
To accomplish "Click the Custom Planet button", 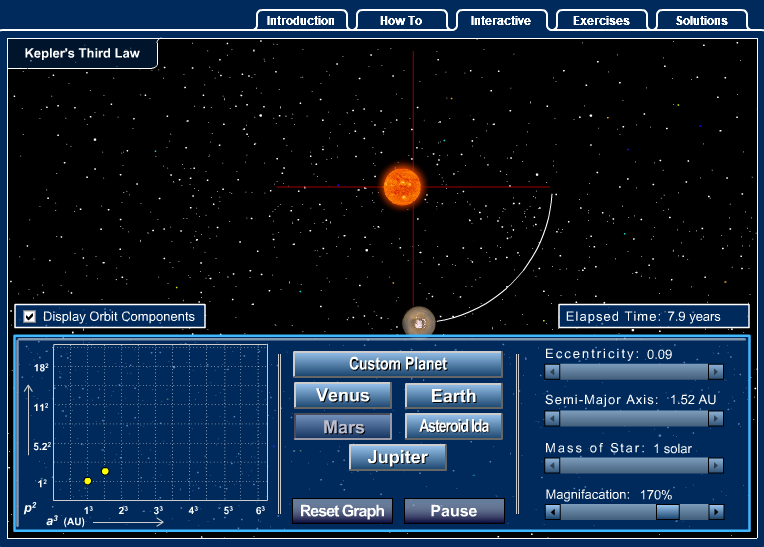I will tap(398, 364).
